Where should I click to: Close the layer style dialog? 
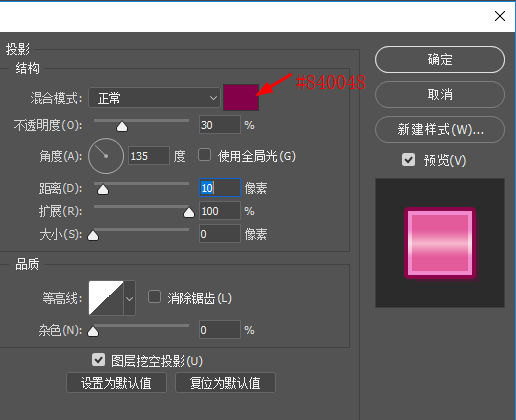tap(500, 16)
